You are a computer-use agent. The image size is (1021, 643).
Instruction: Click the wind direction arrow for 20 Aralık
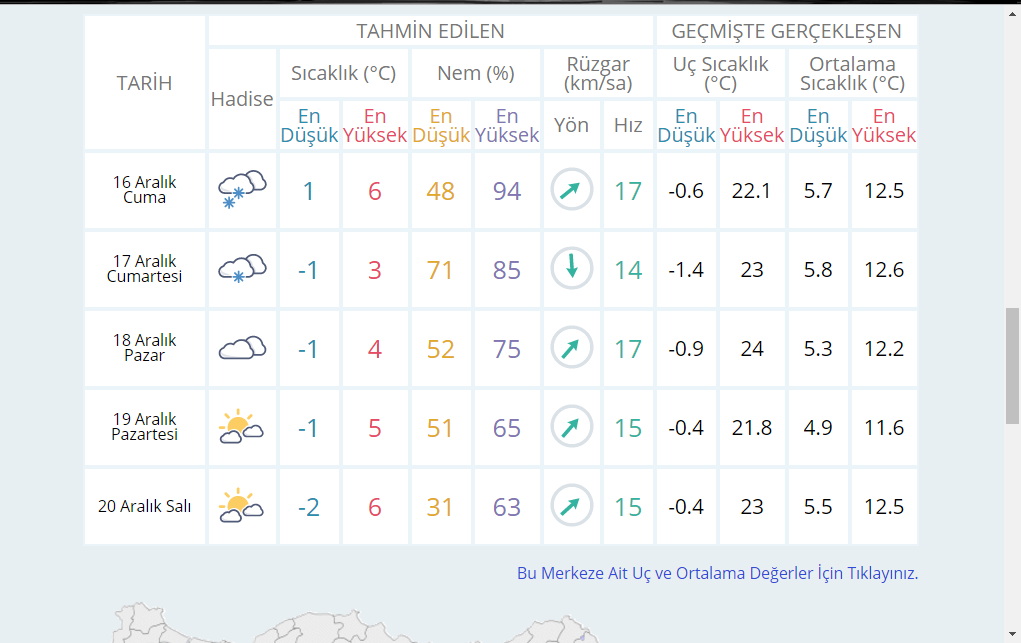tap(571, 506)
